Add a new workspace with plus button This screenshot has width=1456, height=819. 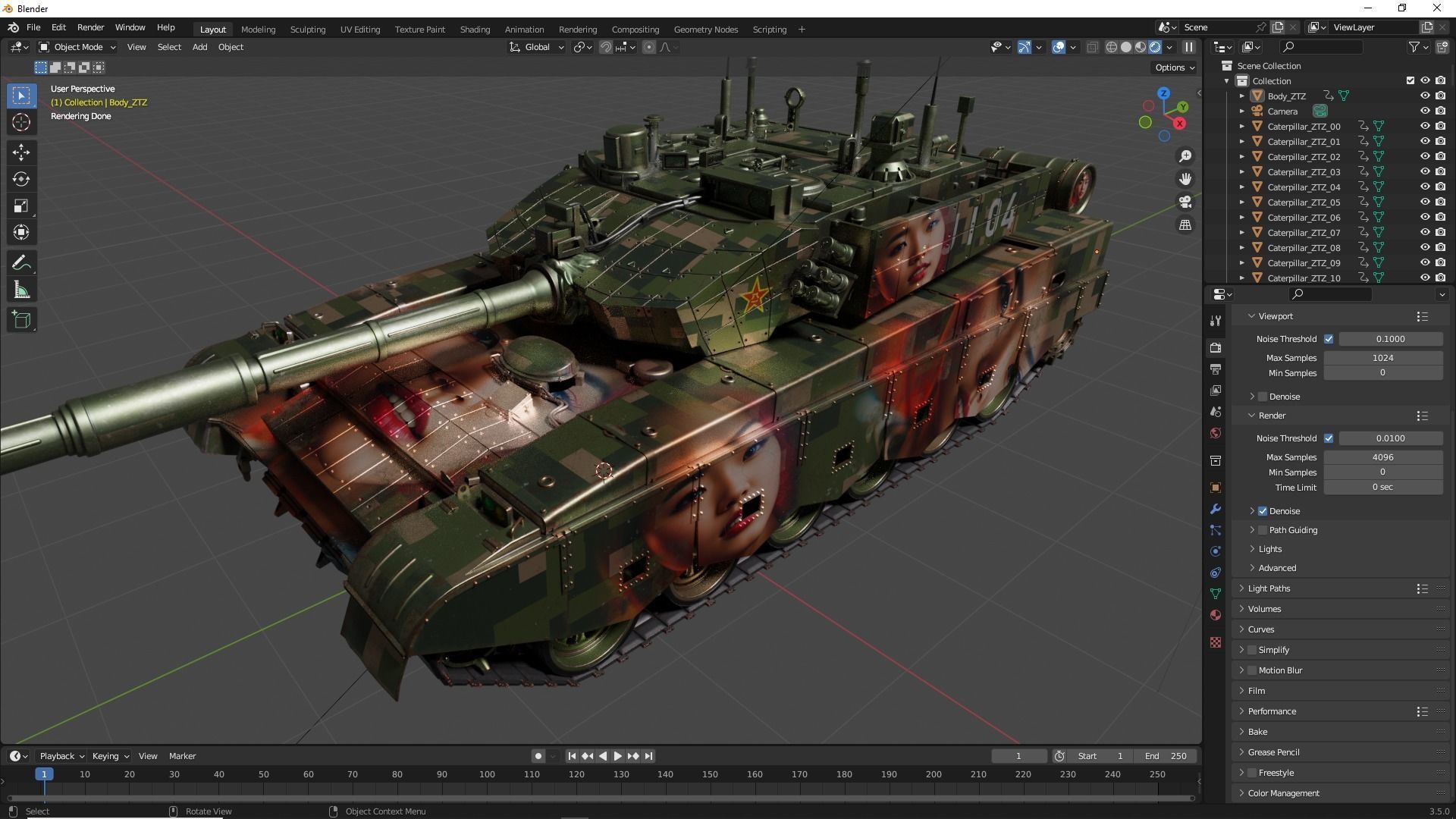tap(802, 30)
